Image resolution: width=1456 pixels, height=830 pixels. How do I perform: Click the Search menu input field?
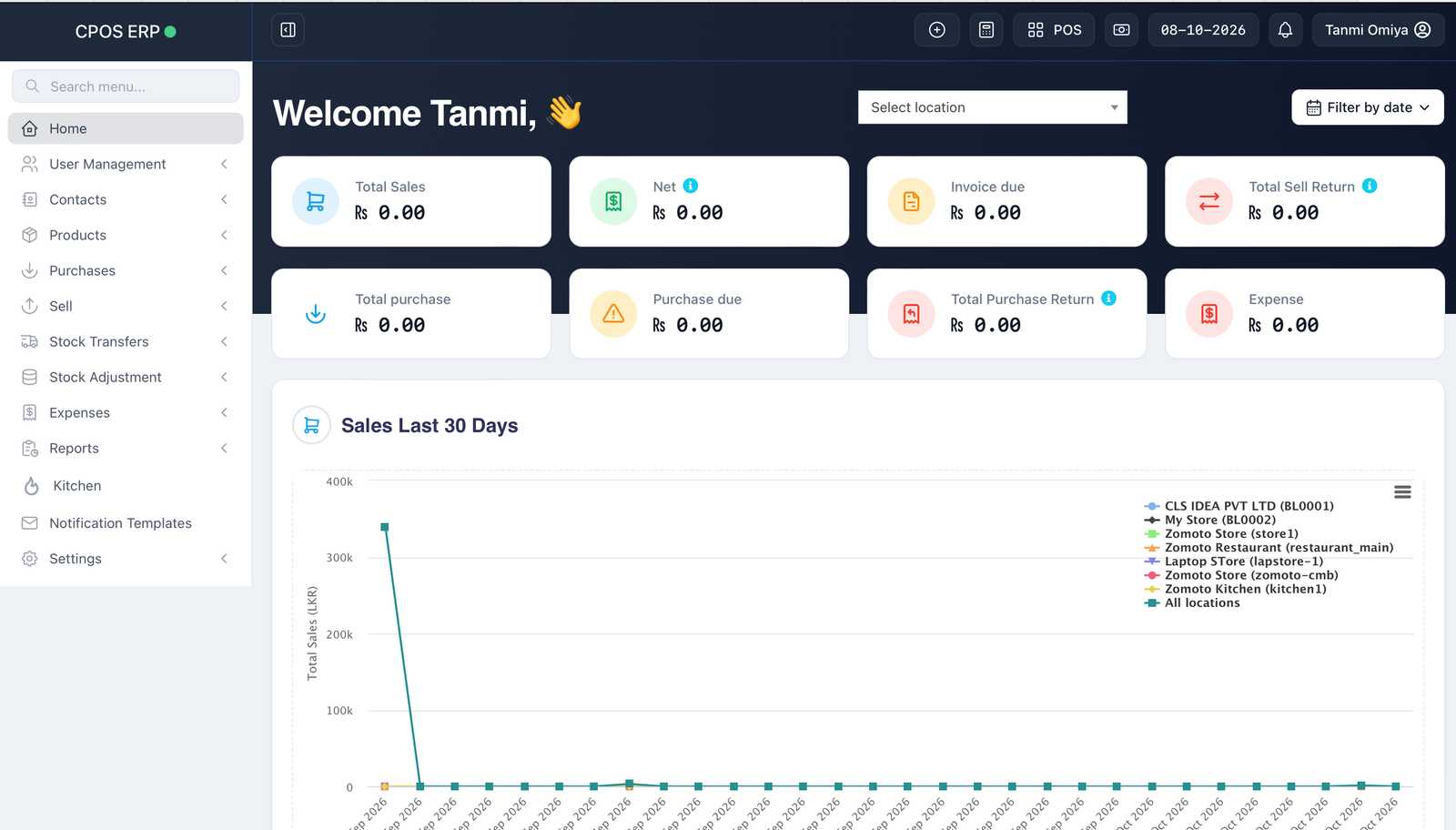126,86
